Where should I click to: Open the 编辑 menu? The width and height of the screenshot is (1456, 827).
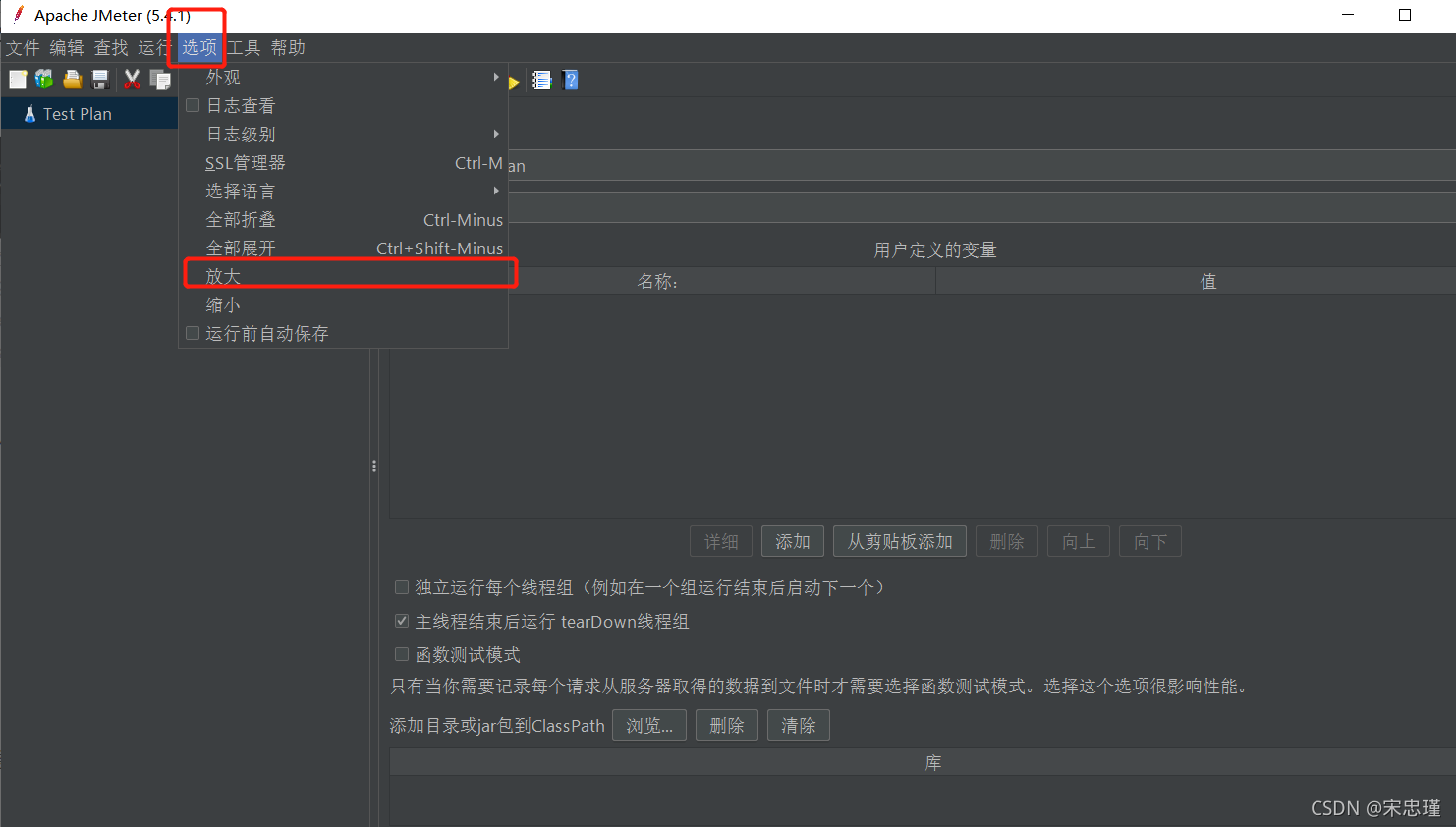click(x=67, y=48)
